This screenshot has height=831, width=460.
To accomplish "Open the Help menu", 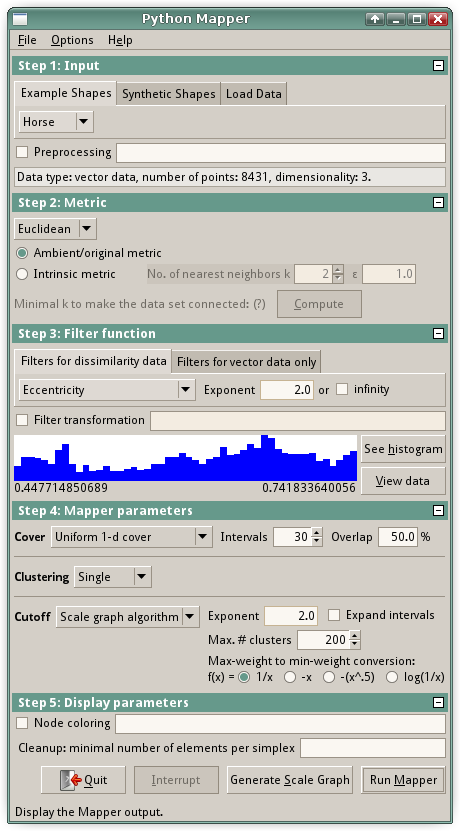I will (120, 40).
